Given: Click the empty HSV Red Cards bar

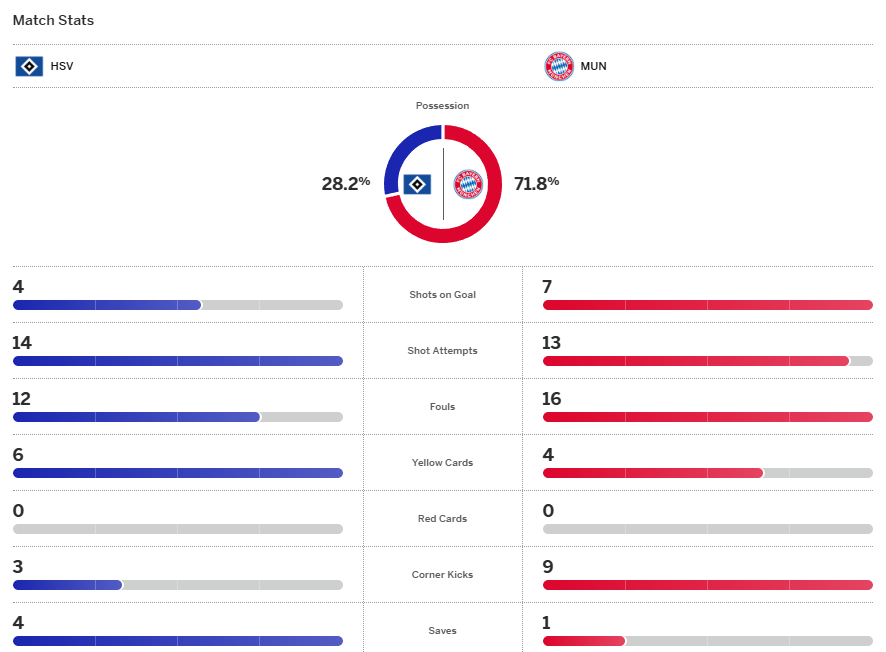Looking at the screenshot, I should coord(177,529).
